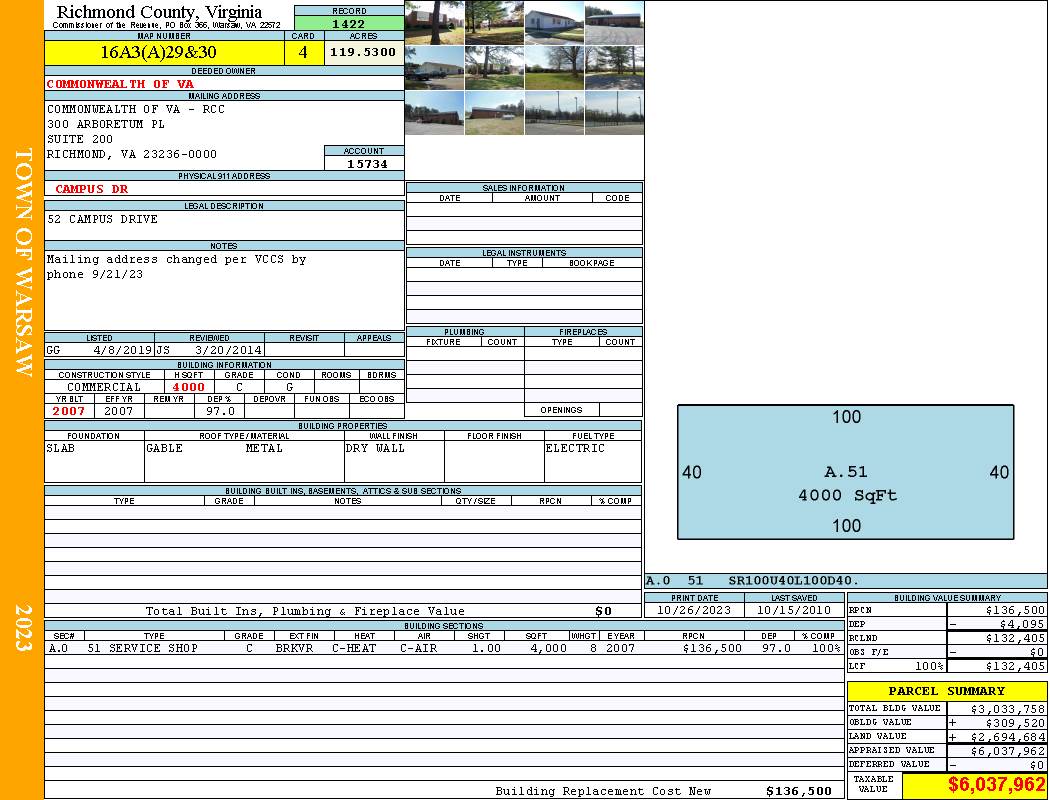Click the red taxable value $6,037,962
This screenshot has width=1050, height=800.
[975, 785]
